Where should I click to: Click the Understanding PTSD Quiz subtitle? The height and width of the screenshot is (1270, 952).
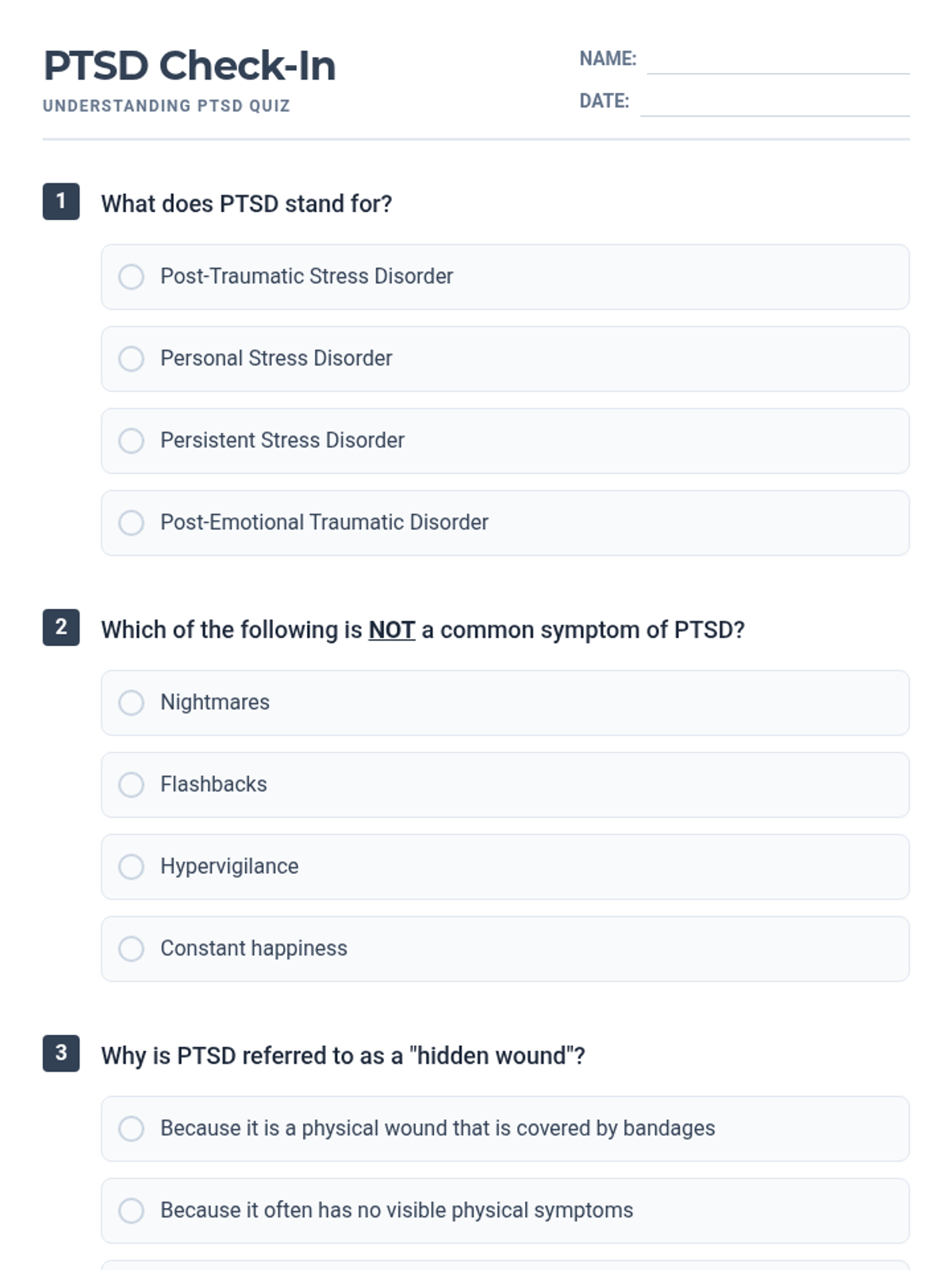(167, 106)
